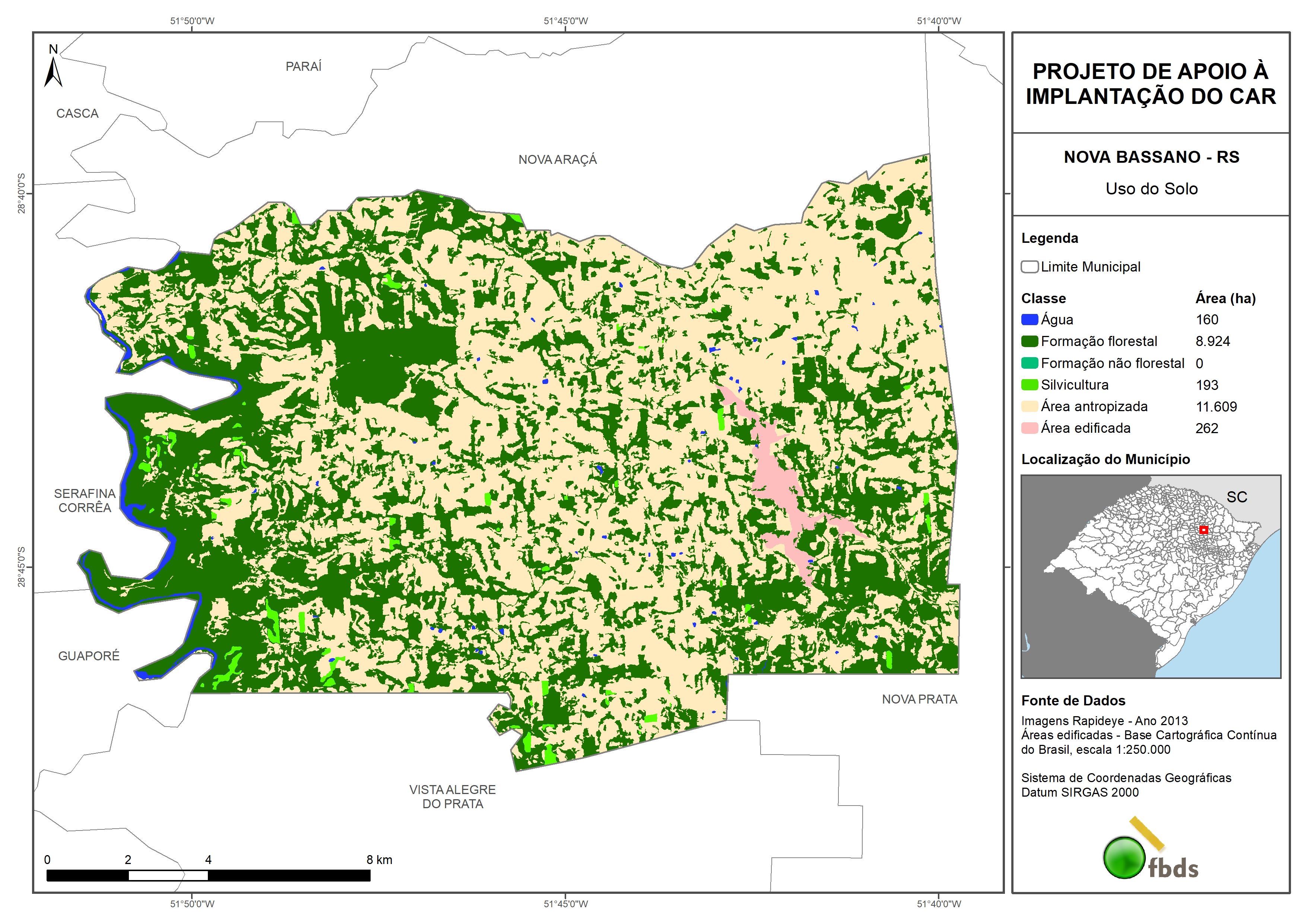The height and width of the screenshot is (924, 1307).
Task: Click the bright green Silvicultura swatch
Action: [x=1029, y=385]
